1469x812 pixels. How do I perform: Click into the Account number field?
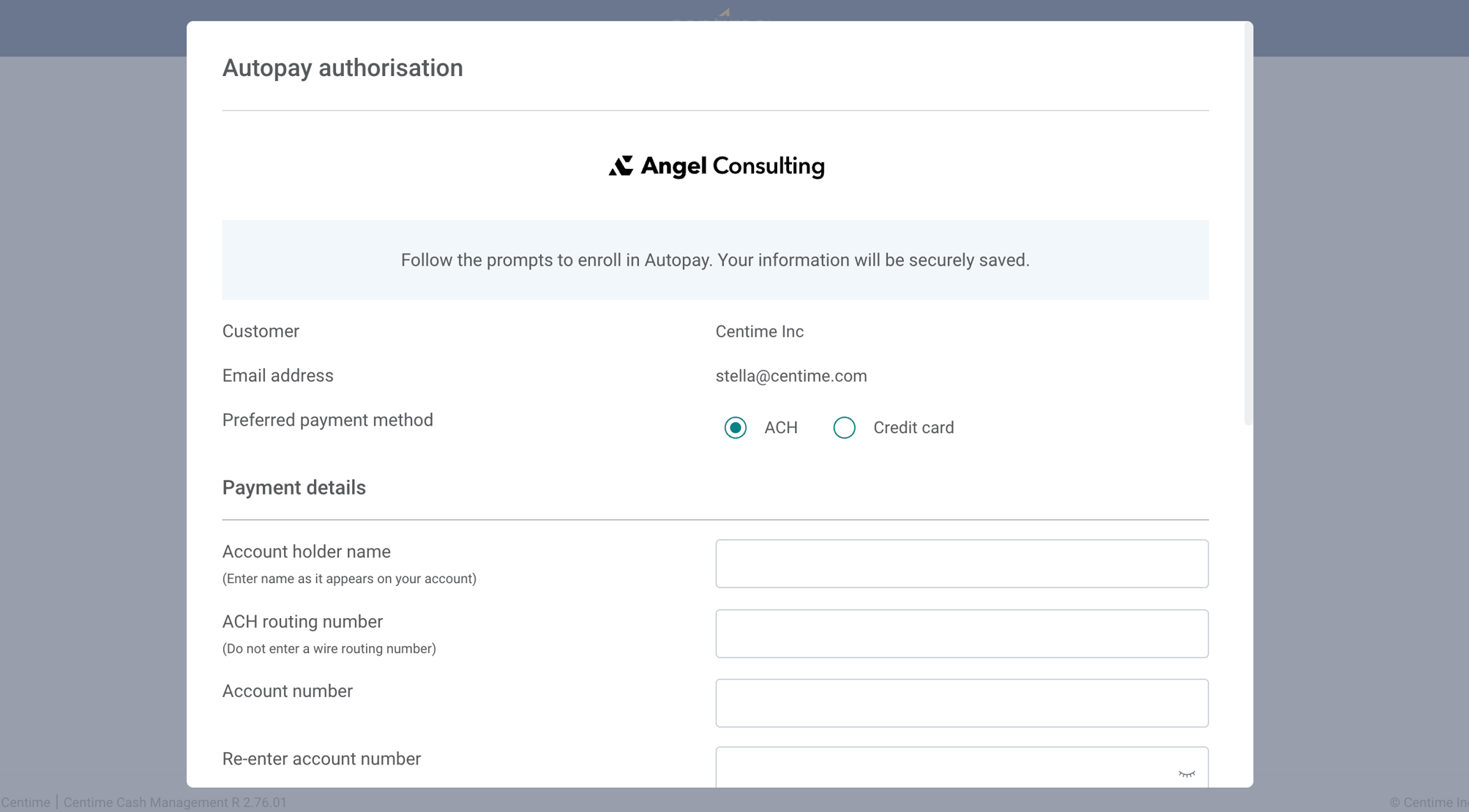tap(961, 703)
